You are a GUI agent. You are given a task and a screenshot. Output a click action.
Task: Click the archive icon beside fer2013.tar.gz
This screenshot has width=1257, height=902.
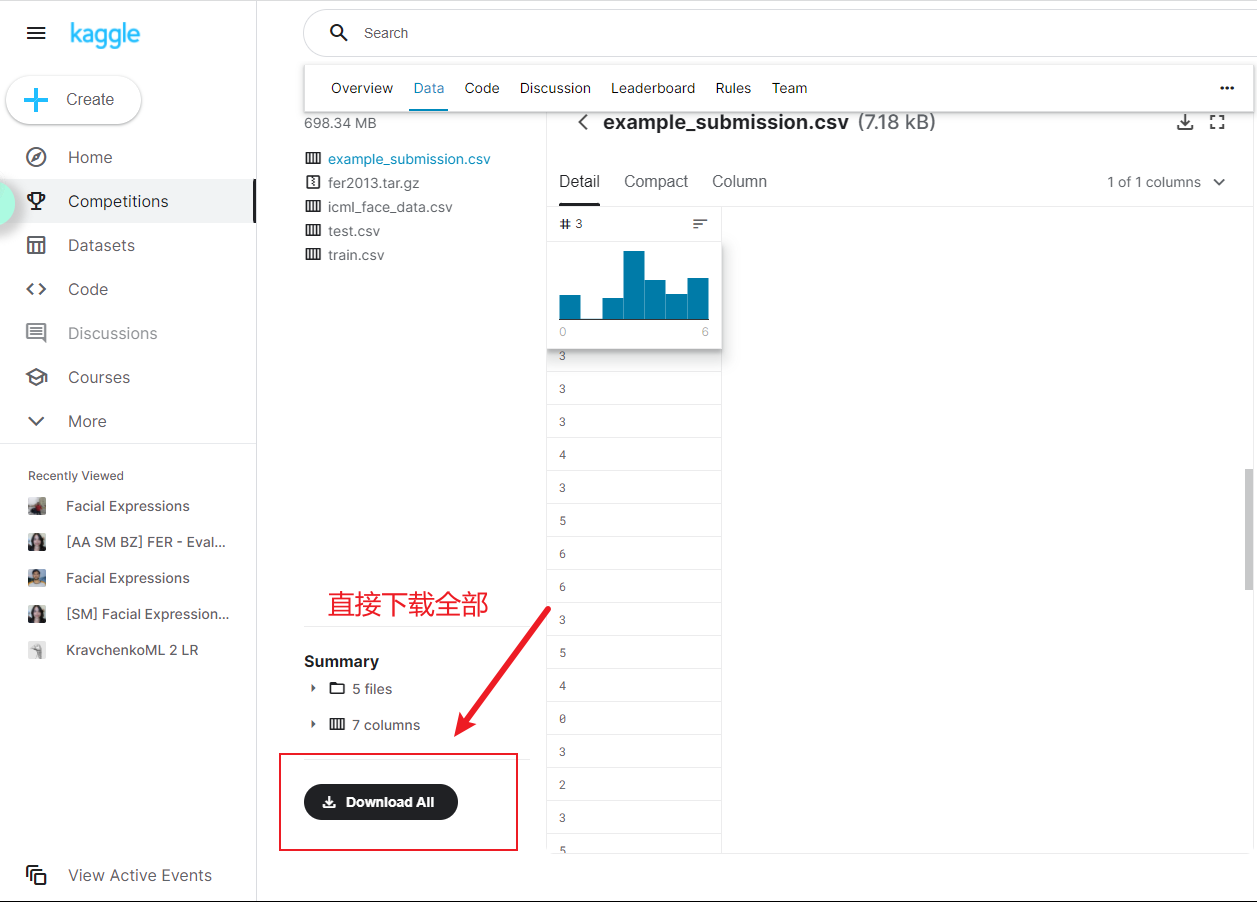point(313,183)
